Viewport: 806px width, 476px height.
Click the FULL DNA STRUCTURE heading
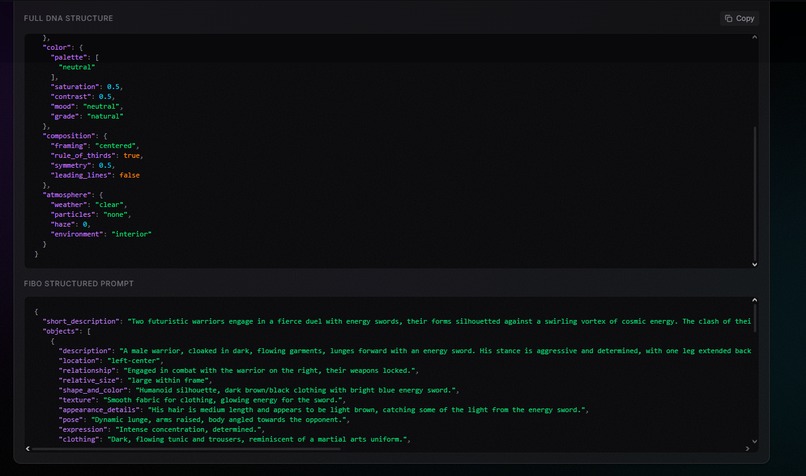(x=68, y=18)
